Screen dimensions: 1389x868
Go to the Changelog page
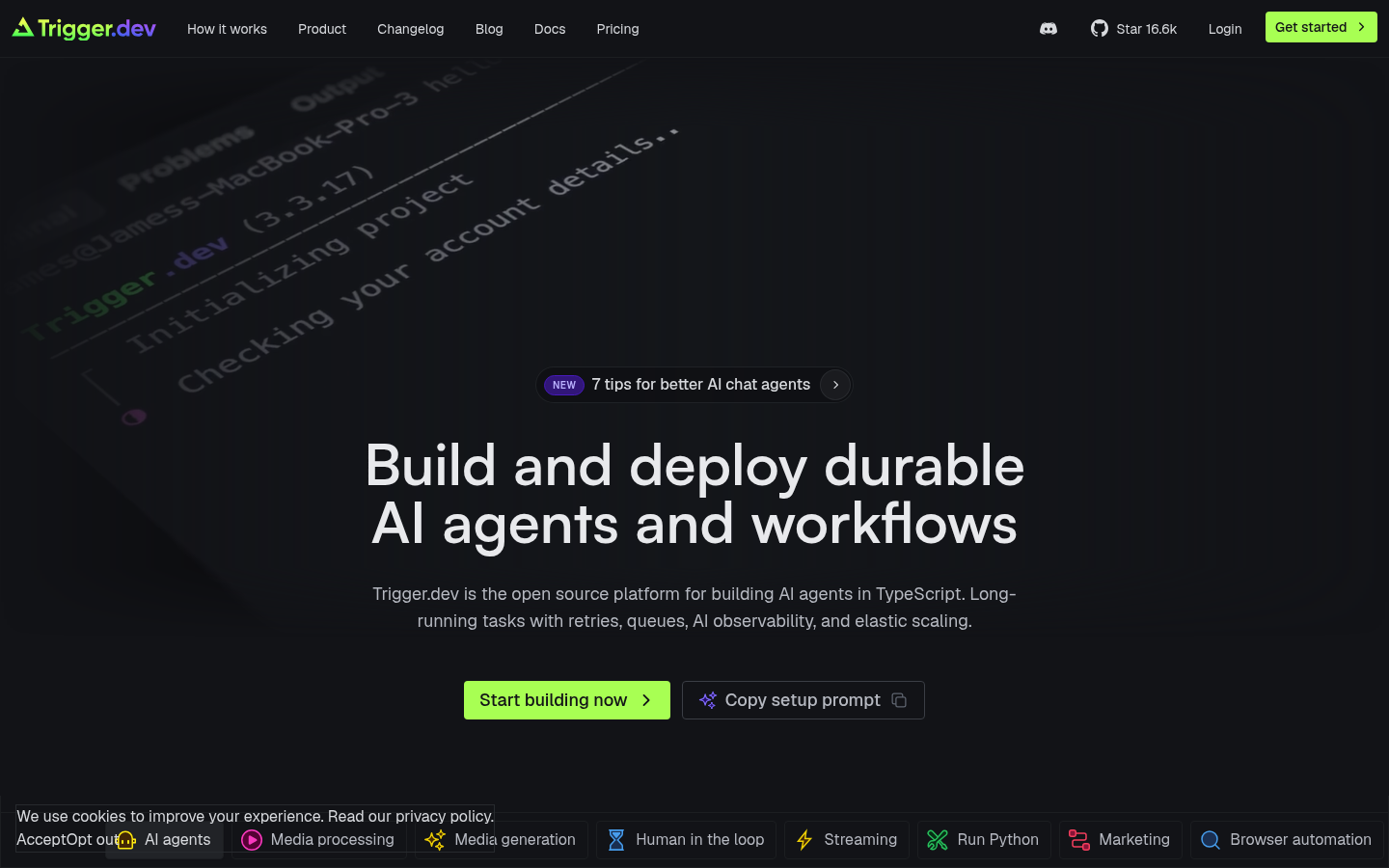(411, 29)
